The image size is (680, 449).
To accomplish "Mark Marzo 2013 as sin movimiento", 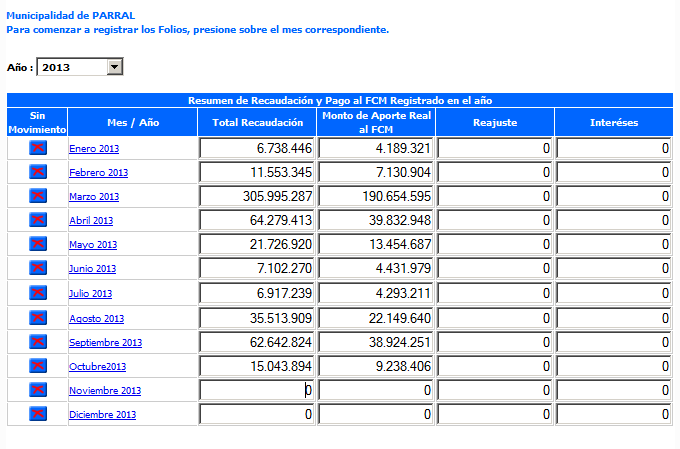I will tap(38, 196).
